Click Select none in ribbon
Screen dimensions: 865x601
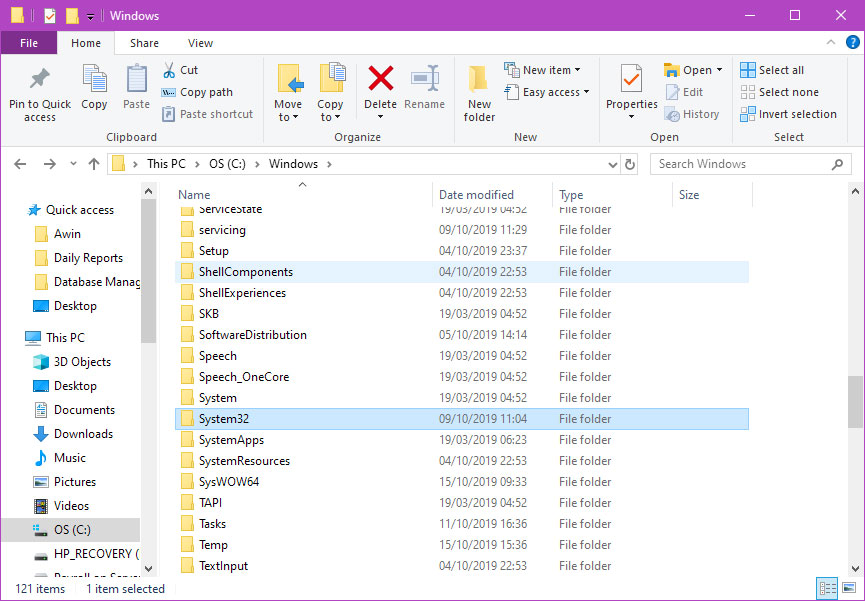tap(779, 92)
